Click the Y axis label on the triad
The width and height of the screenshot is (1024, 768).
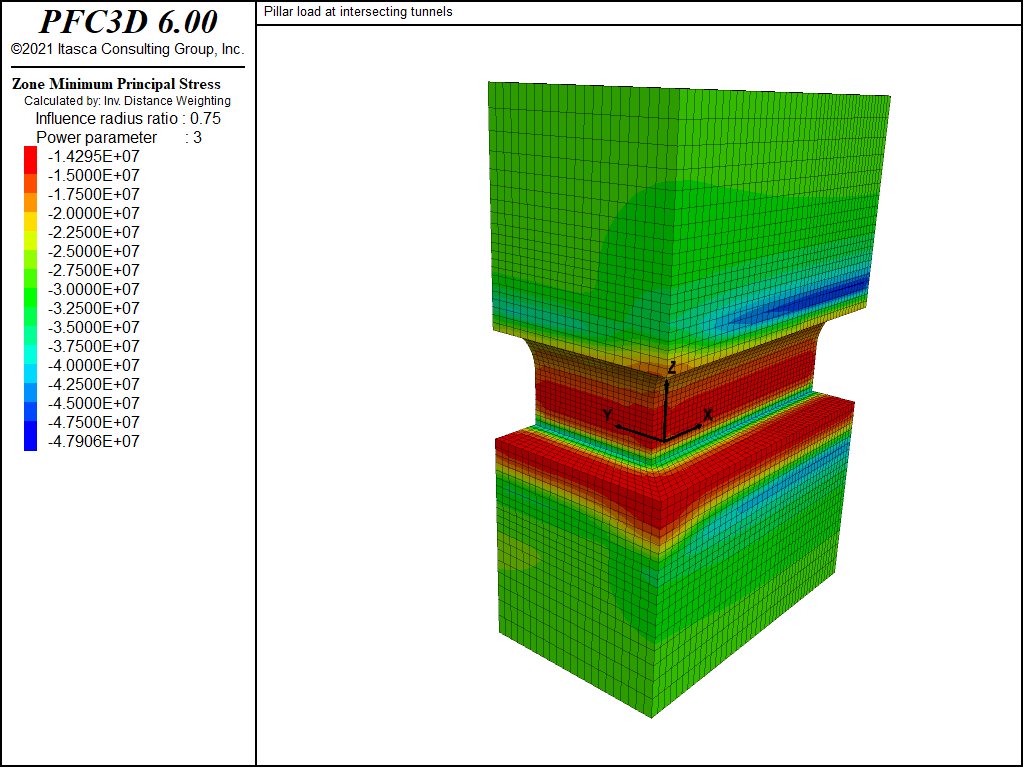click(608, 415)
